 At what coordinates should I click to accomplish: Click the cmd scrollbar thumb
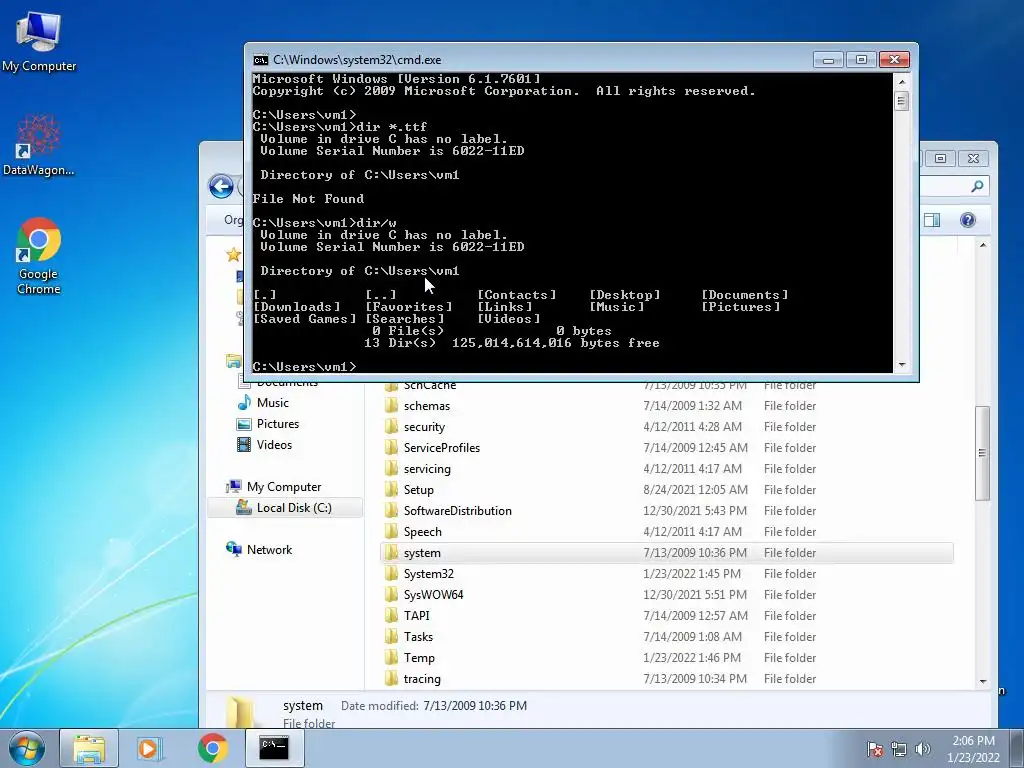[902, 101]
